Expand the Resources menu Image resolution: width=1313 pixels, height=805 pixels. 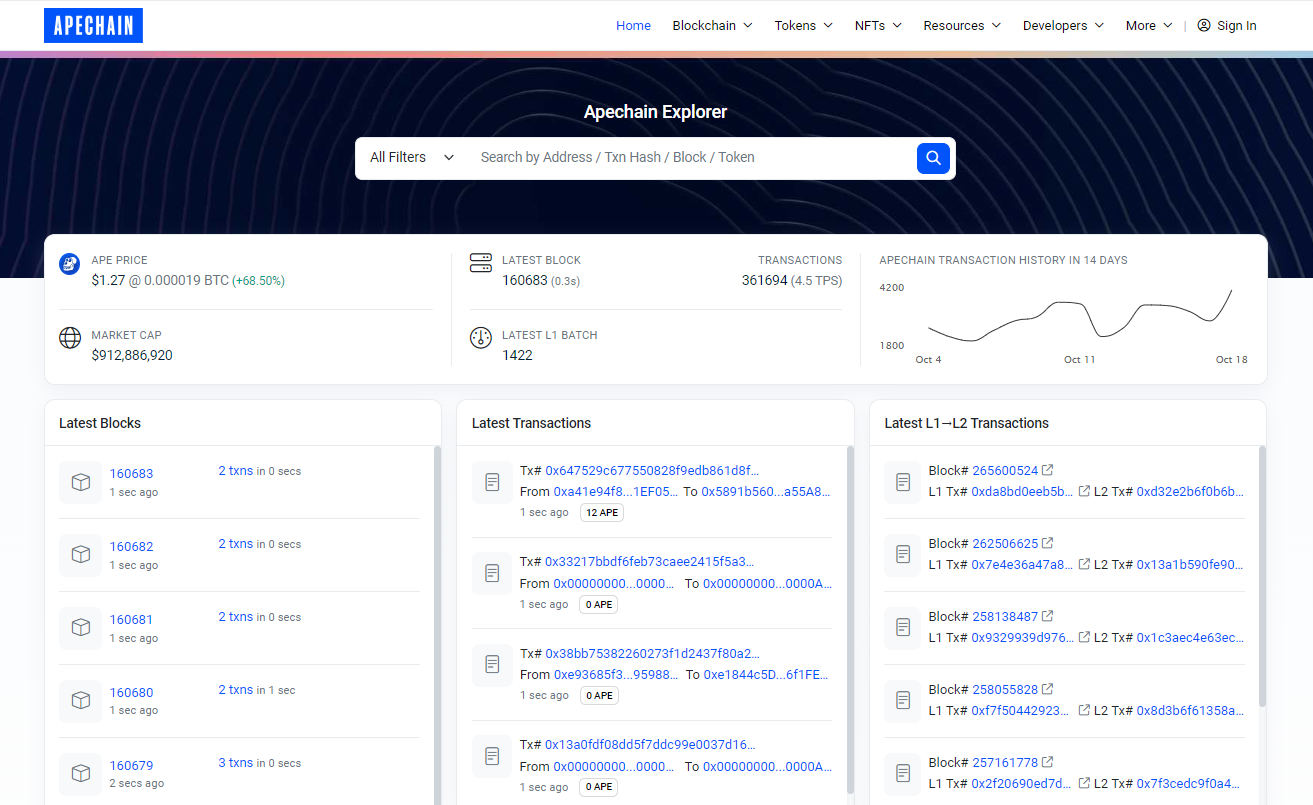(963, 25)
